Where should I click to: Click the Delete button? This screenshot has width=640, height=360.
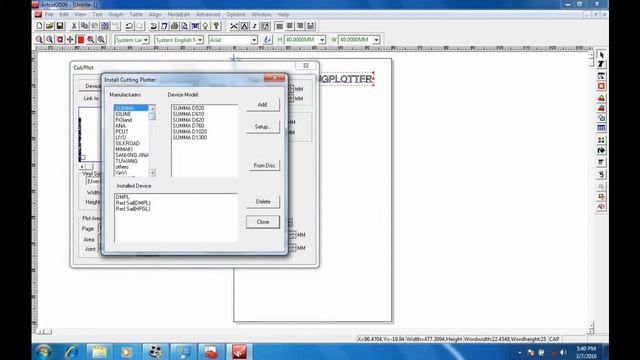point(263,202)
